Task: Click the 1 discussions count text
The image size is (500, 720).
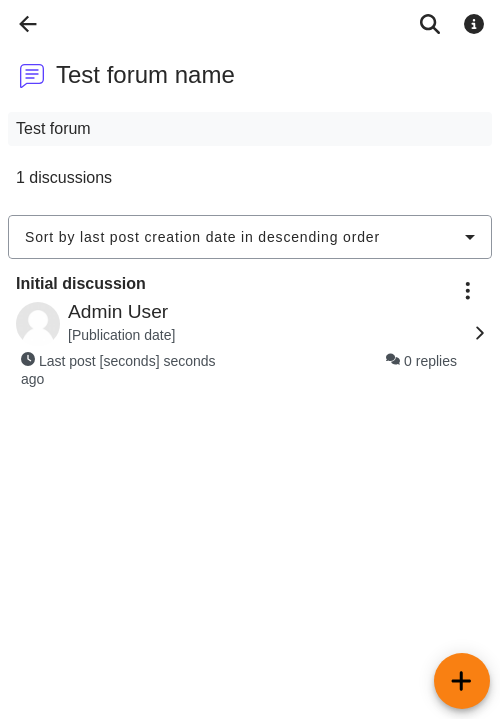Action: click(64, 177)
